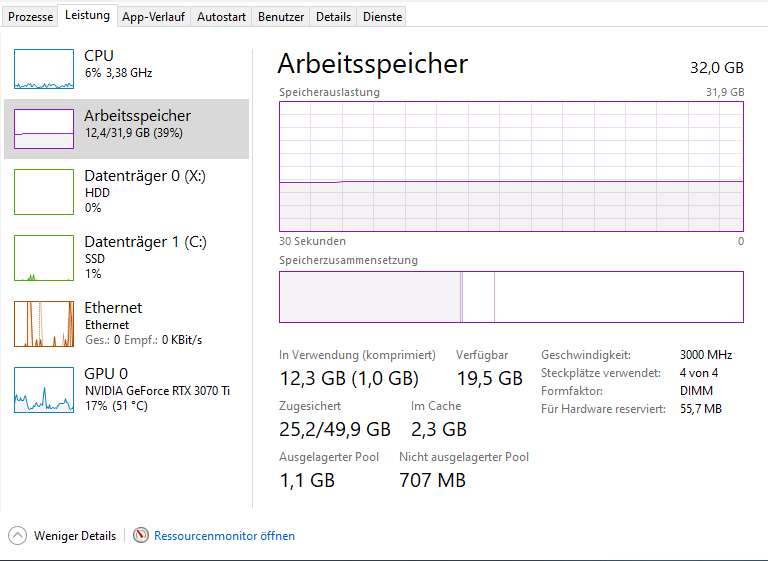Click the Ressourcenmonitor öffnen link
768x561 pixels.
tap(224, 536)
